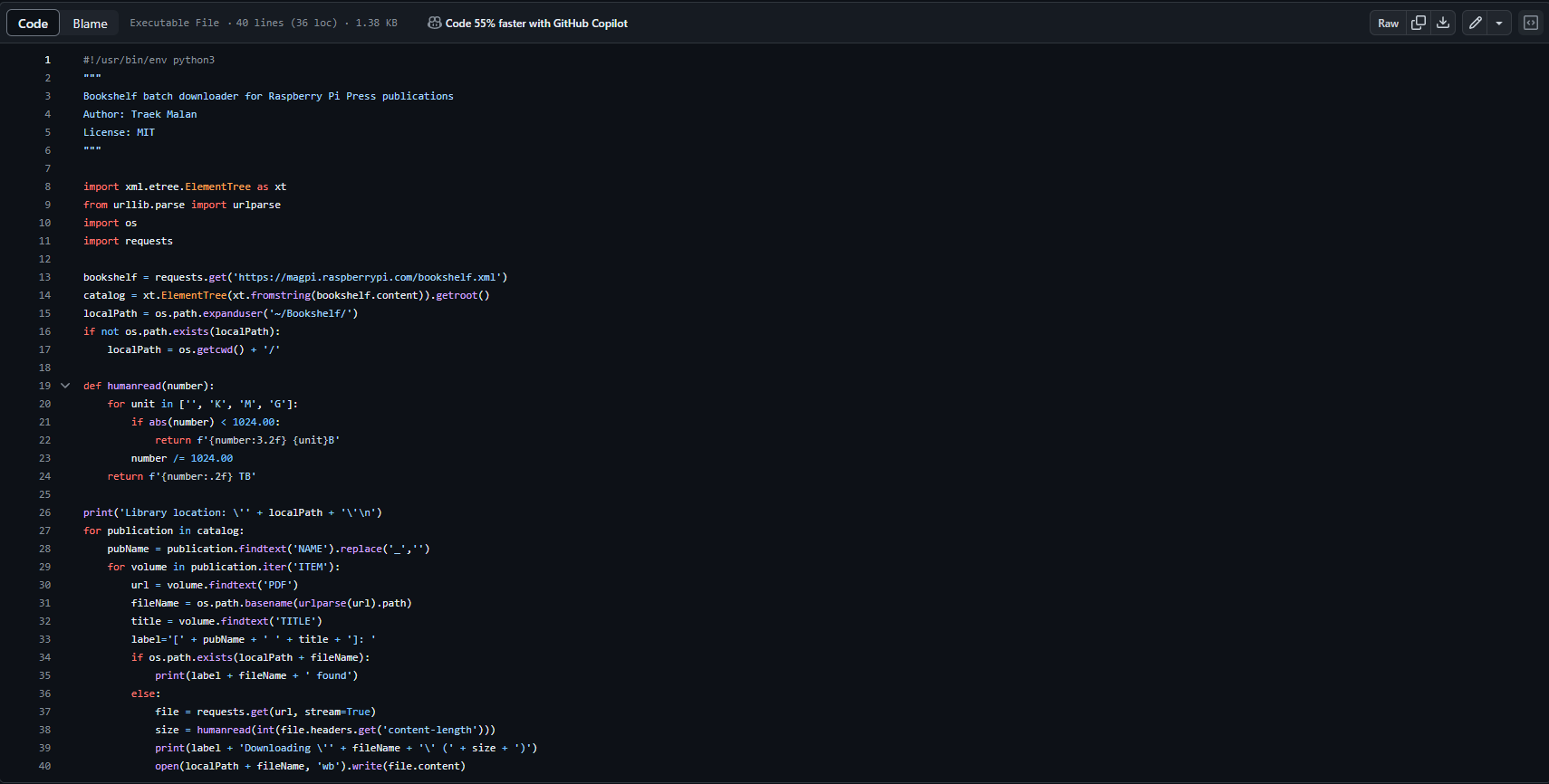Click "title = volume.findtext('TITLE')" line
The height and width of the screenshot is (784, 1549).
tap(226, 621)
